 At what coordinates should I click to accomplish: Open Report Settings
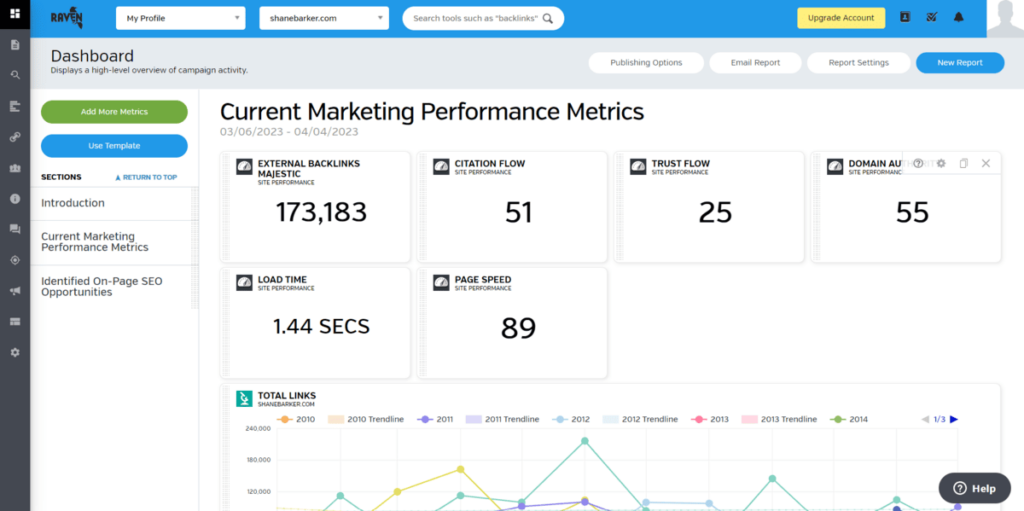[x=859, y=63]
